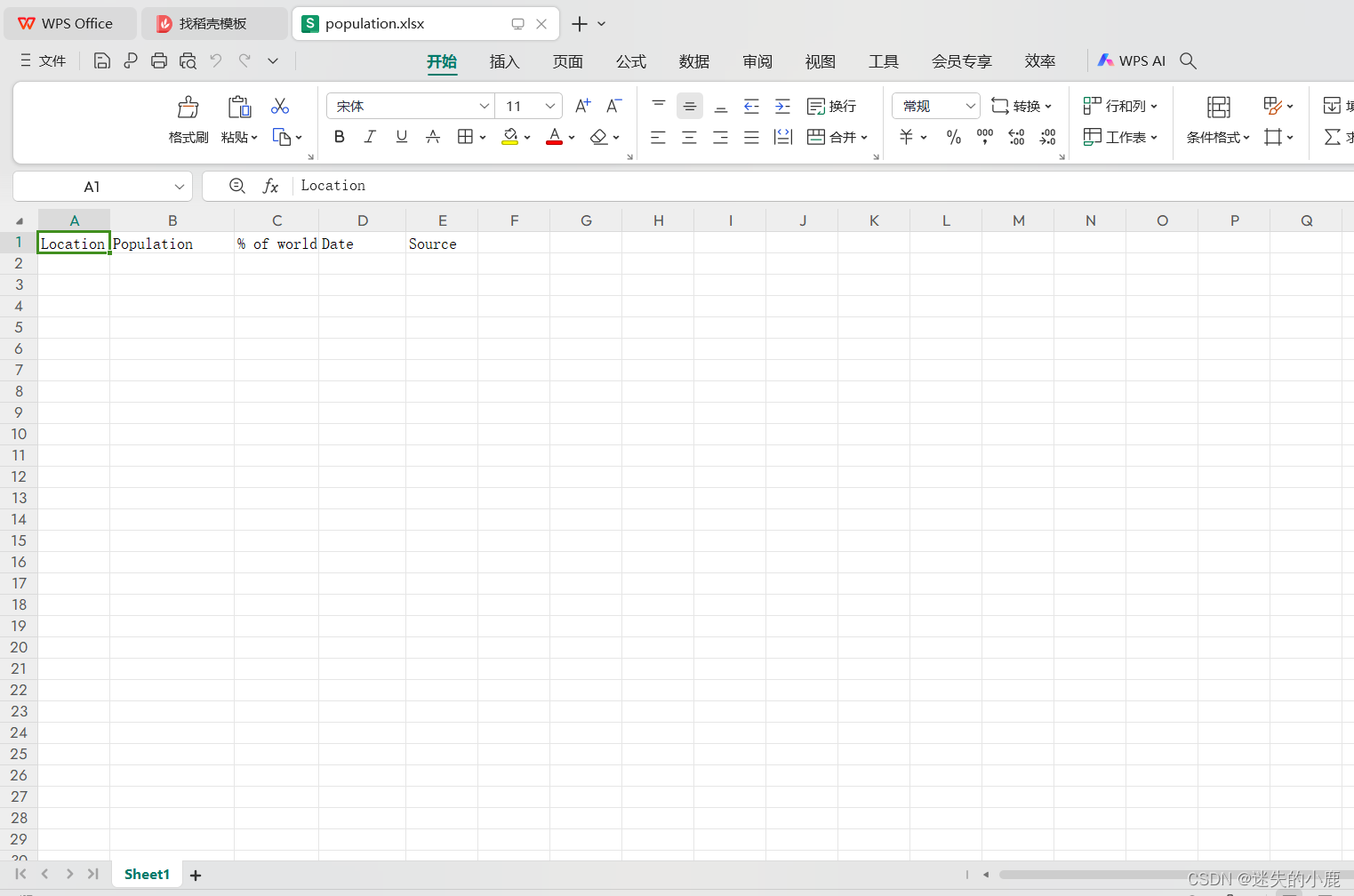The height and width of the screenshot is (896, 1354).
Task: Align text to top of cell
Action: [658, 106]
